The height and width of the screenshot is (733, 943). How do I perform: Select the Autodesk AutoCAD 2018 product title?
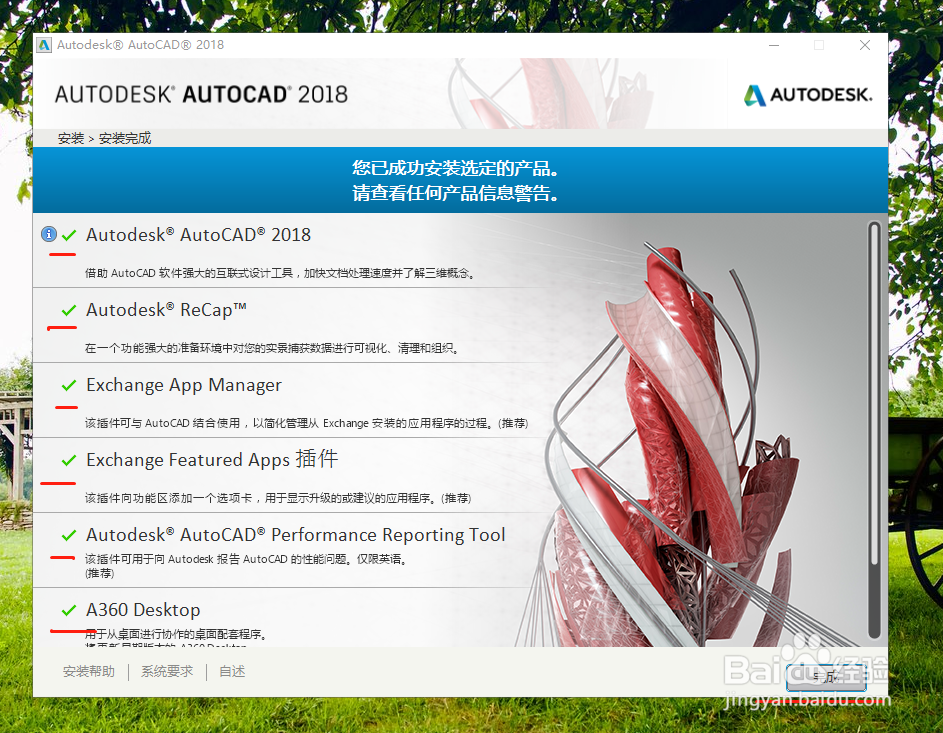point(198,235)
